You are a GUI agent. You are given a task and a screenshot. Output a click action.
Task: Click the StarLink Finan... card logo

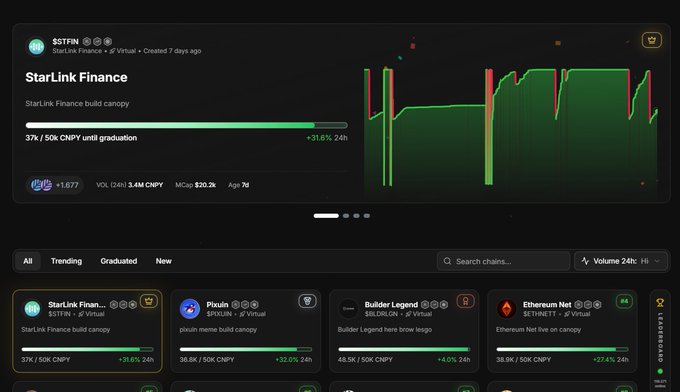33,309
